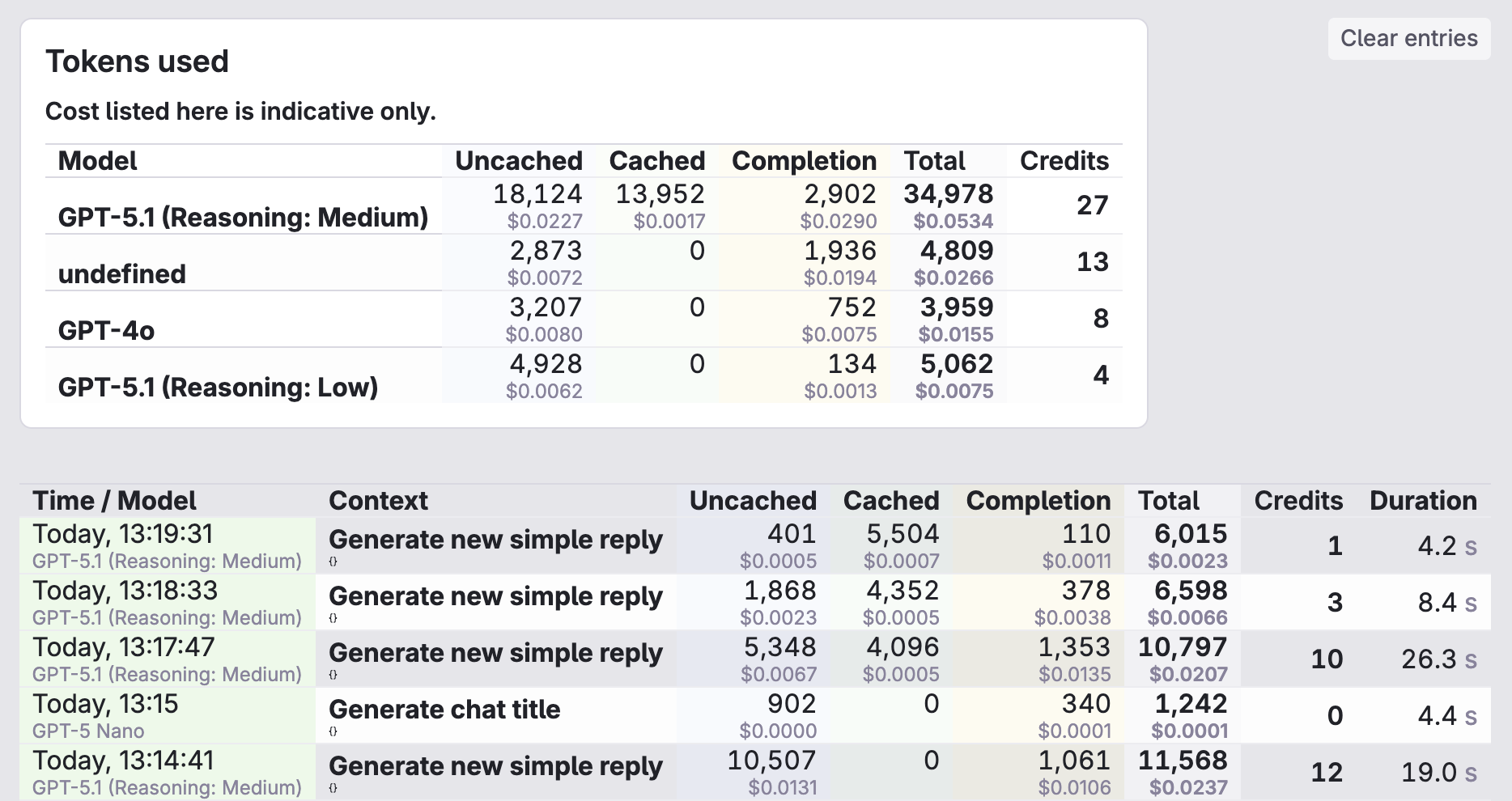The image size is (1512, 801).
Task: Click the Uncached column header in the summary table
Action: pos(518,160)
